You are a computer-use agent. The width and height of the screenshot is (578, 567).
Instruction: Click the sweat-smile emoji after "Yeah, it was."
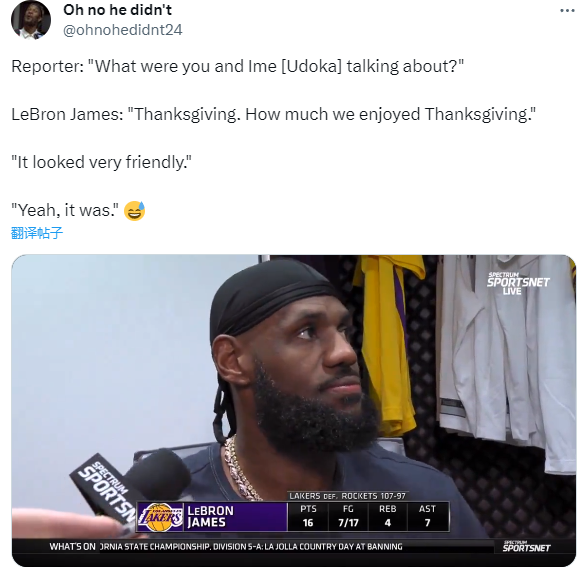click(x=134, y=211)
